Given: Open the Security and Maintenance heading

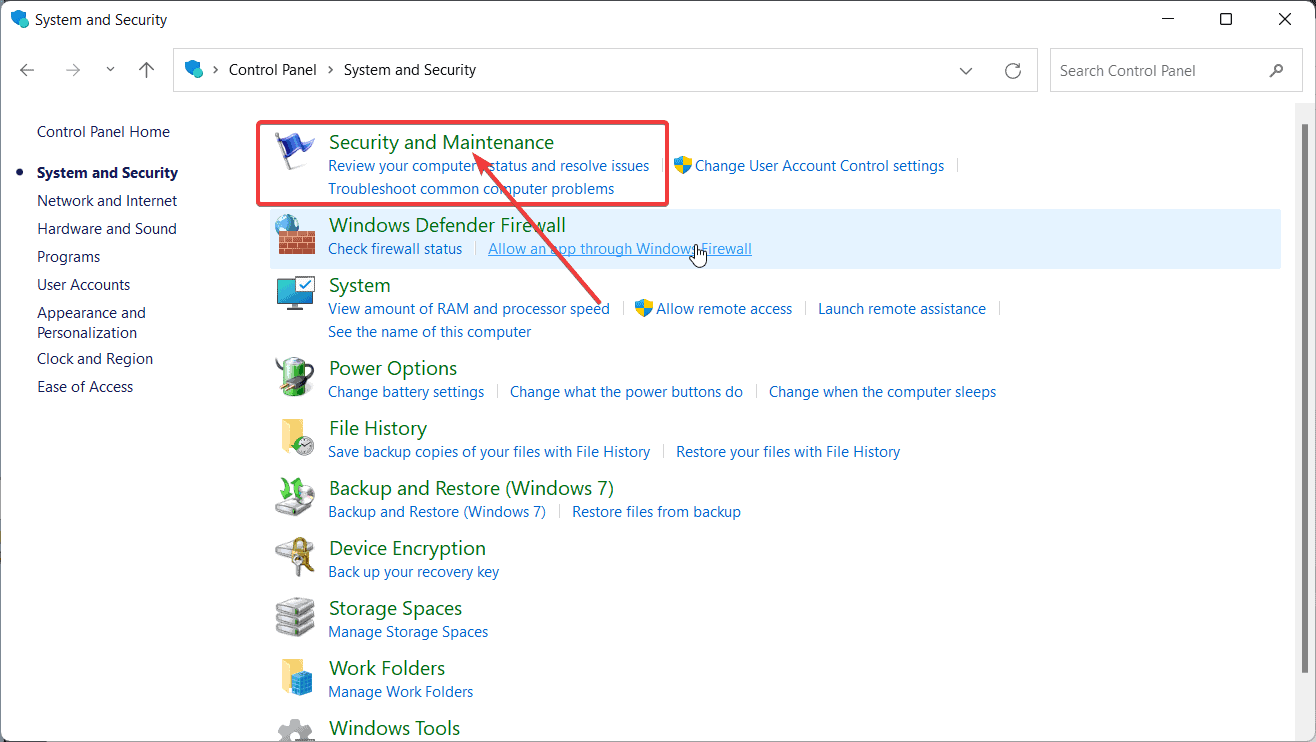Looking at the screenshot, I should click(441, 142).
